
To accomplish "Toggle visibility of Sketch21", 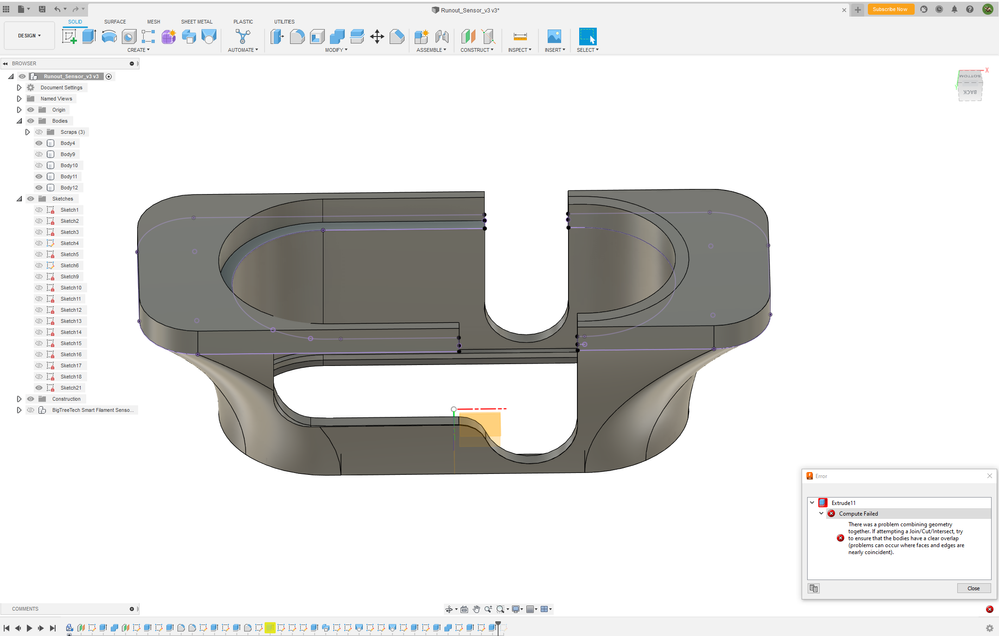I will (x=39, y=387).
